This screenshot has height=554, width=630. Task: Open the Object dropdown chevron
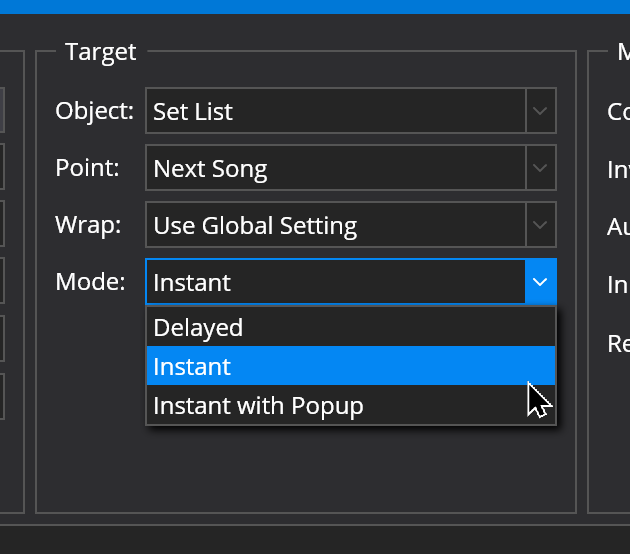coord(540,110)
